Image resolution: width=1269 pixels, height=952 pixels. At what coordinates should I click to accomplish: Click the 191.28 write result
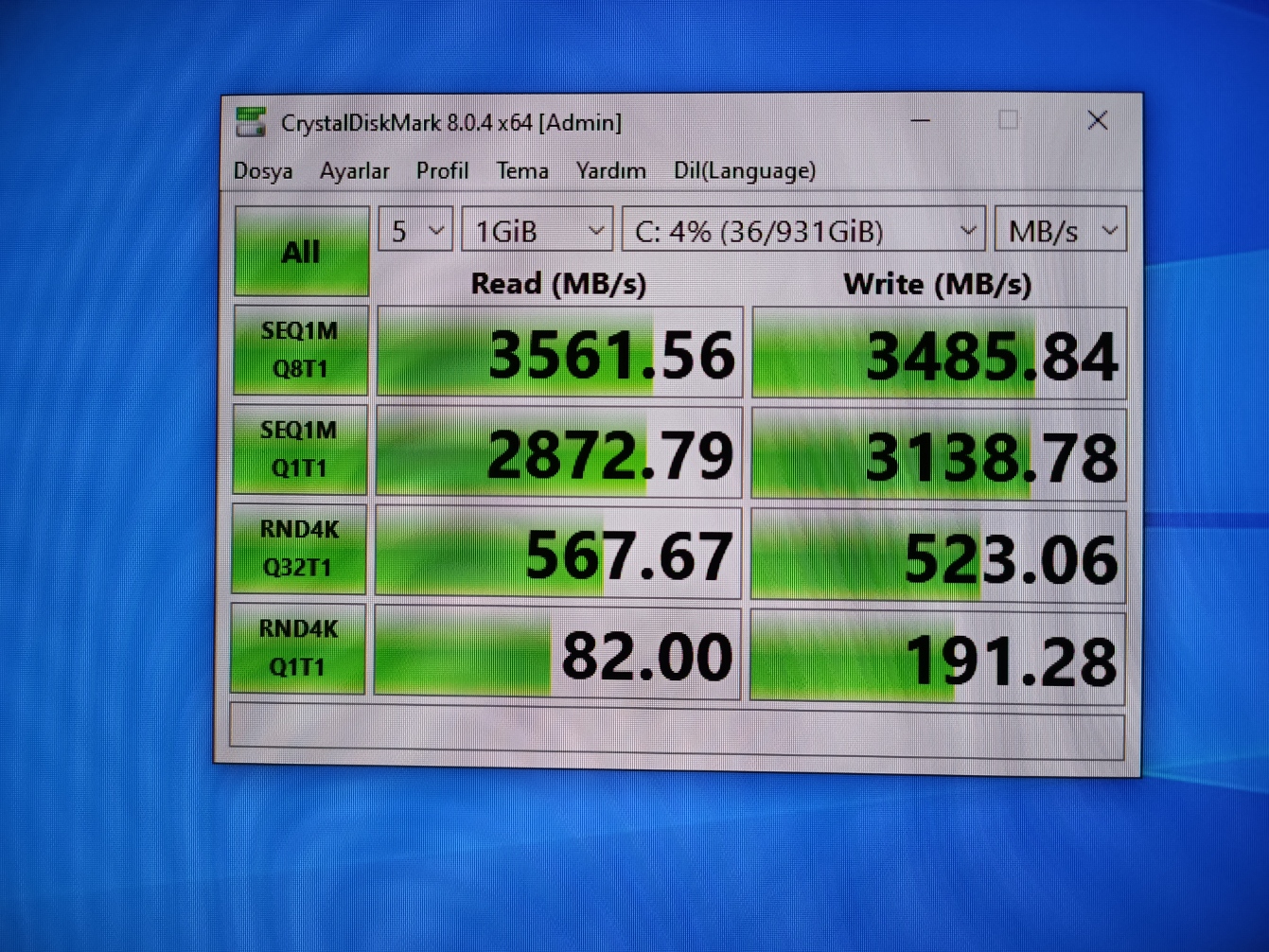coord(937,657)
